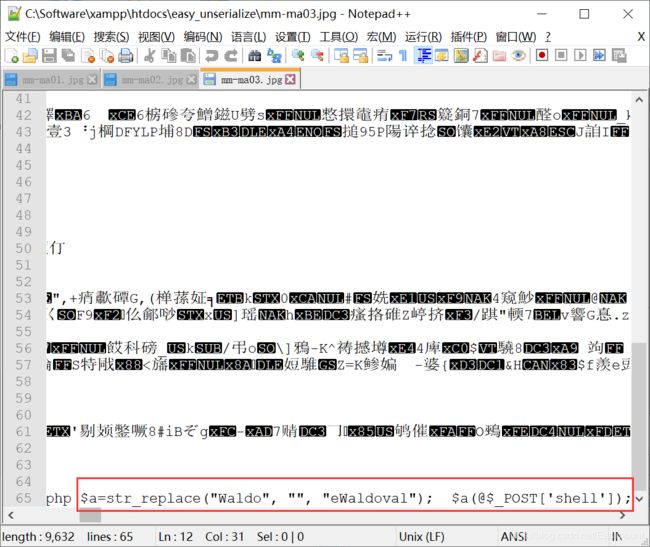The height and width of the screenshot is (547, 650).
Task: Close the current document via toolbar icon
Action: [88, 56]
